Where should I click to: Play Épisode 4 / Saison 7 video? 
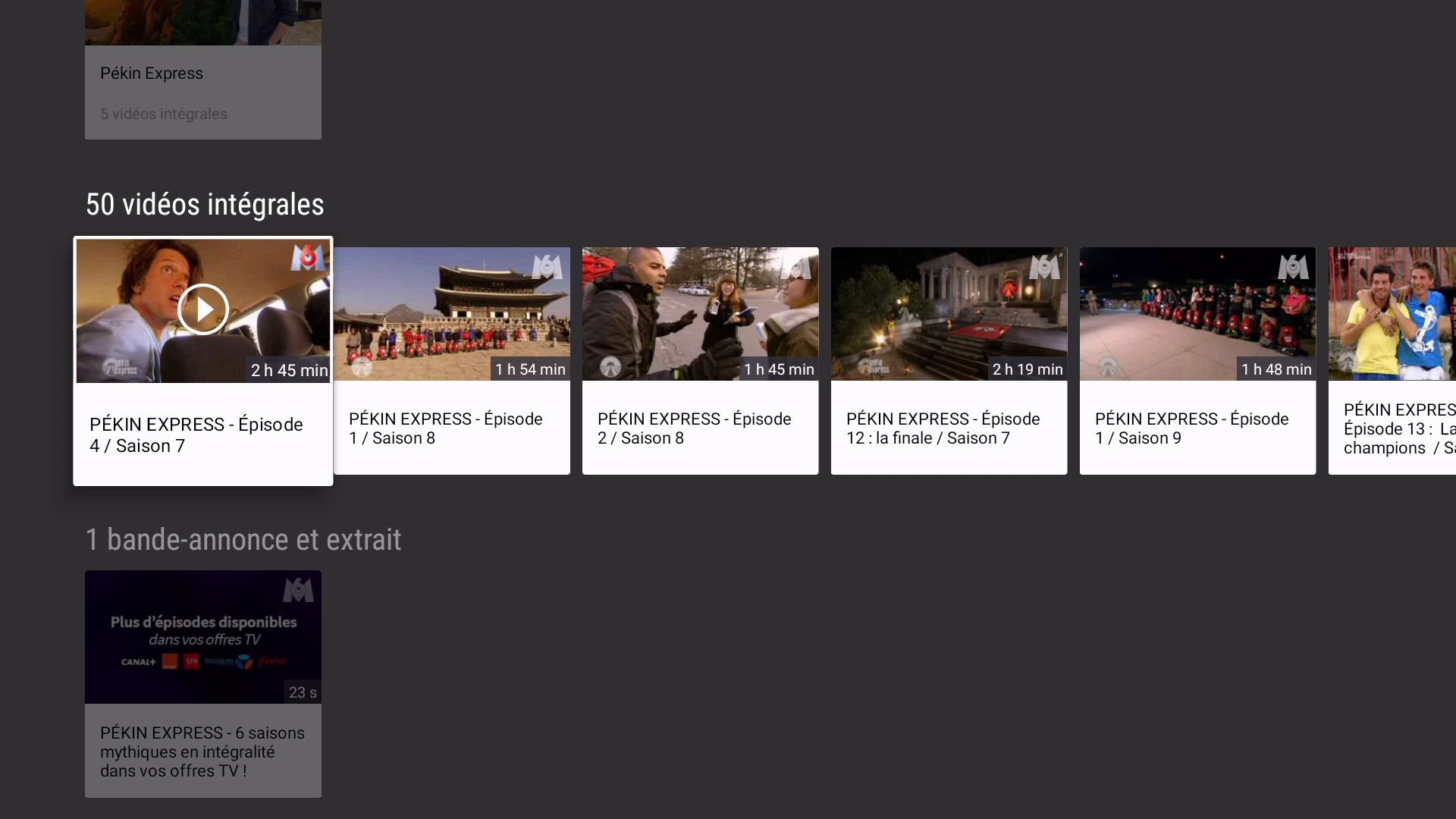tap(203, 309)
